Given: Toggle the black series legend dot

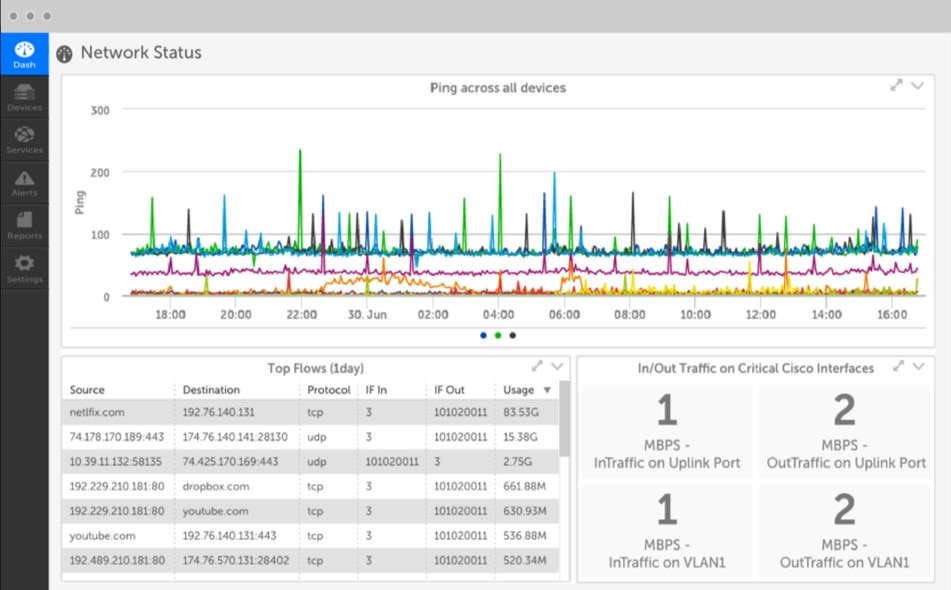Looking at the screenshot, I should (512, 335).
